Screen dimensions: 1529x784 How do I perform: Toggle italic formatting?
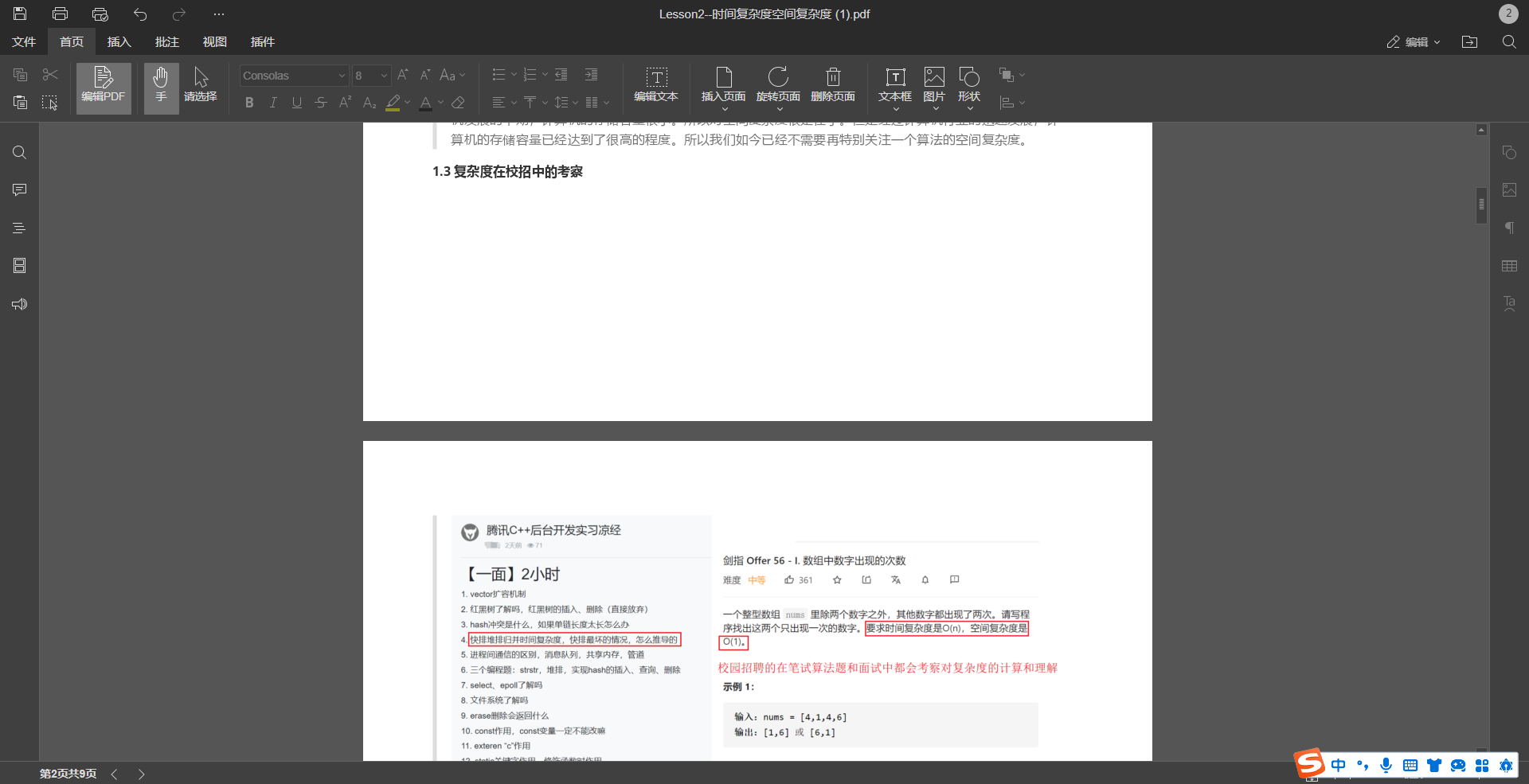273,102
